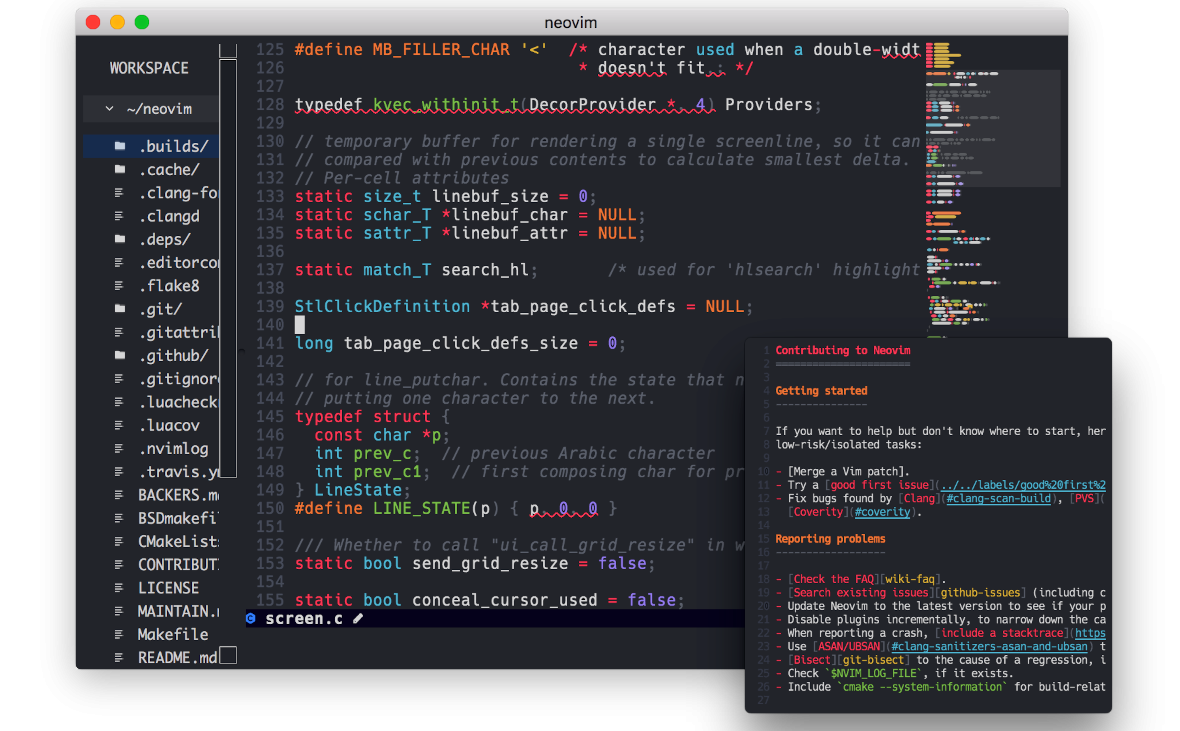This screenshot has width=1180, height=731.
Task: Click 'Providers' on line 128
Action: (768, 105)
